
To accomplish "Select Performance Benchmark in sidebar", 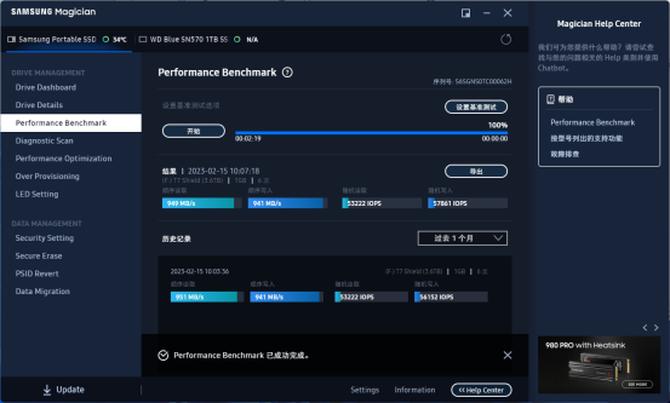I will 71,123.
